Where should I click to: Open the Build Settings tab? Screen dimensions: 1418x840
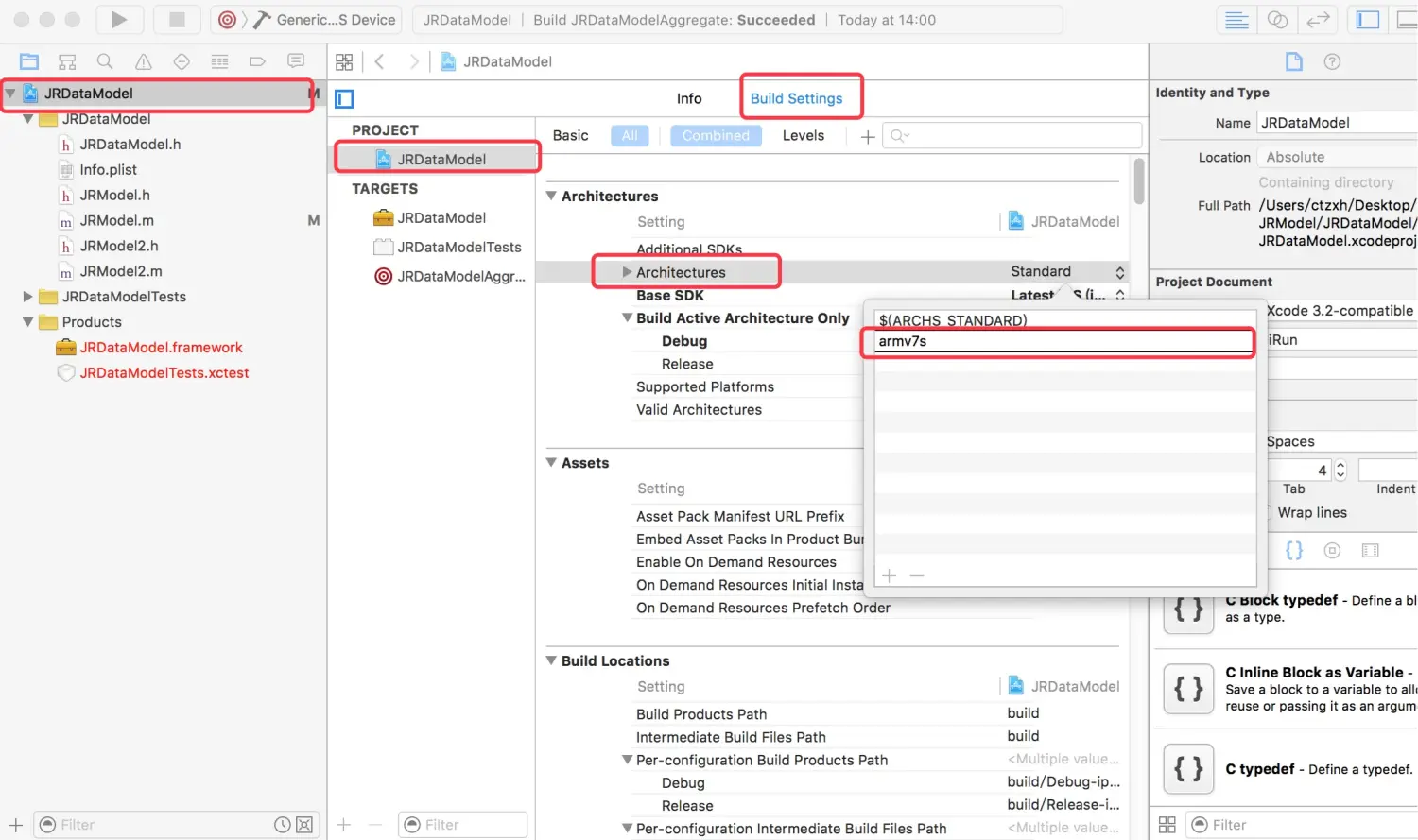[x=797, y=98]
